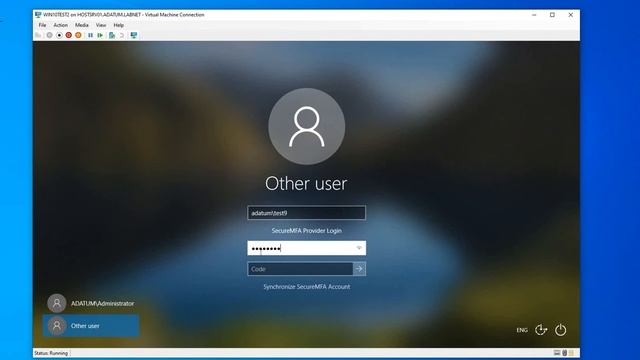
Task: Click the Revert toolbar icon
Action: click(x=121, y=36)
